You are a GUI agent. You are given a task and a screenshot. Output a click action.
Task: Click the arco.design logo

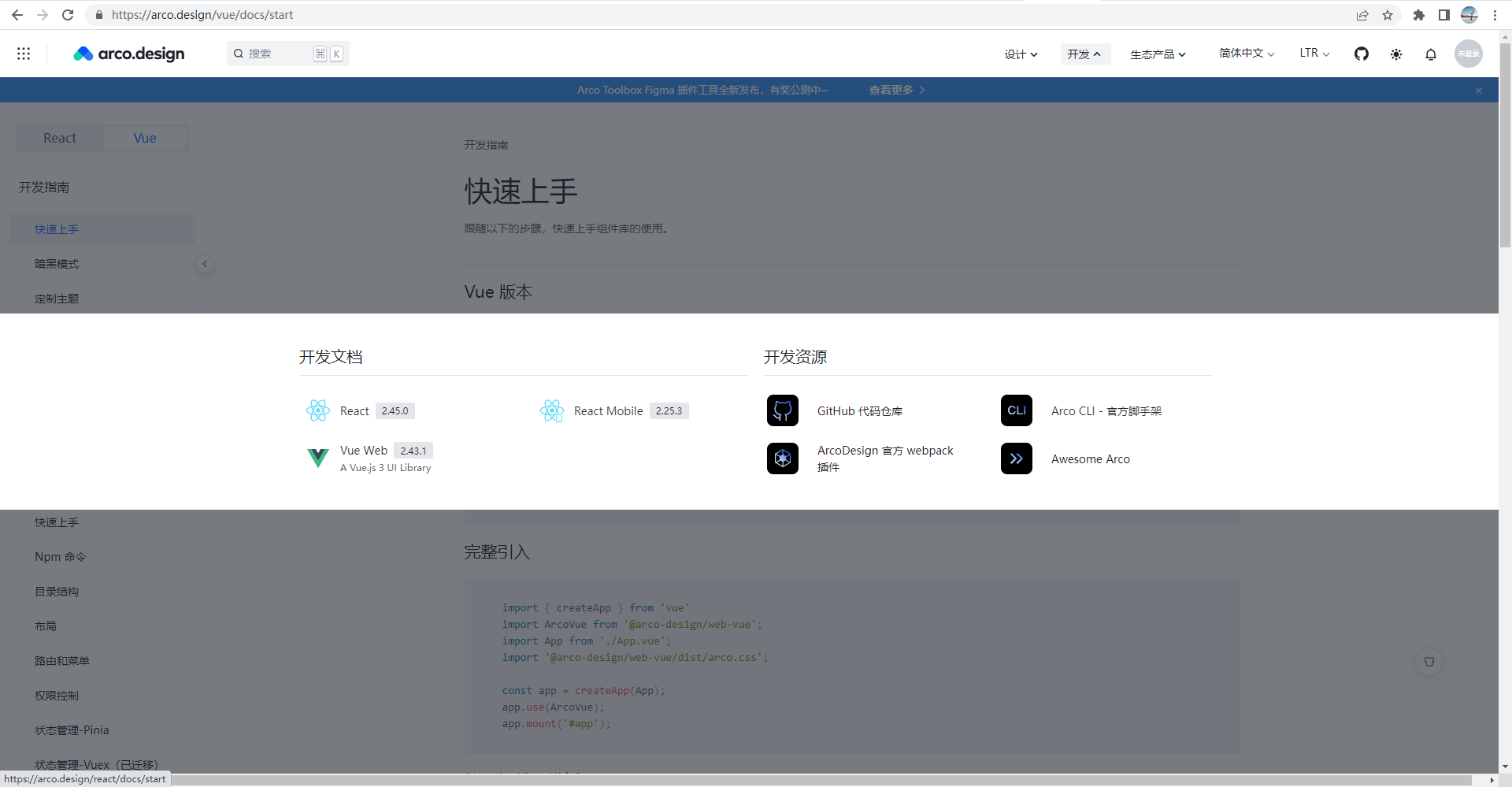[x=129, y=54]
